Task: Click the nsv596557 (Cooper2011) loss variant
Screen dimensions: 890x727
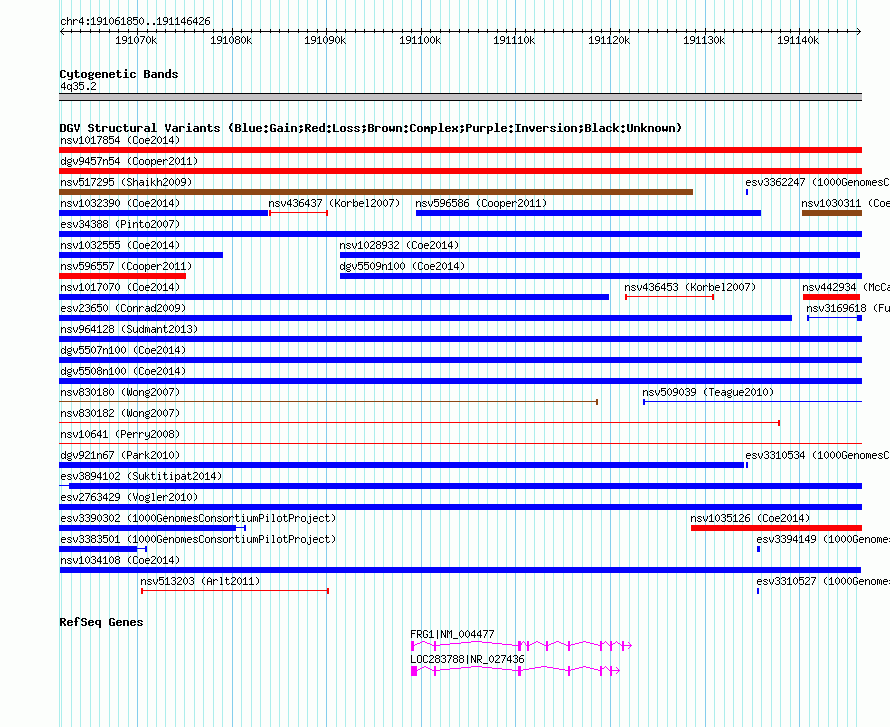Action: 122,276
